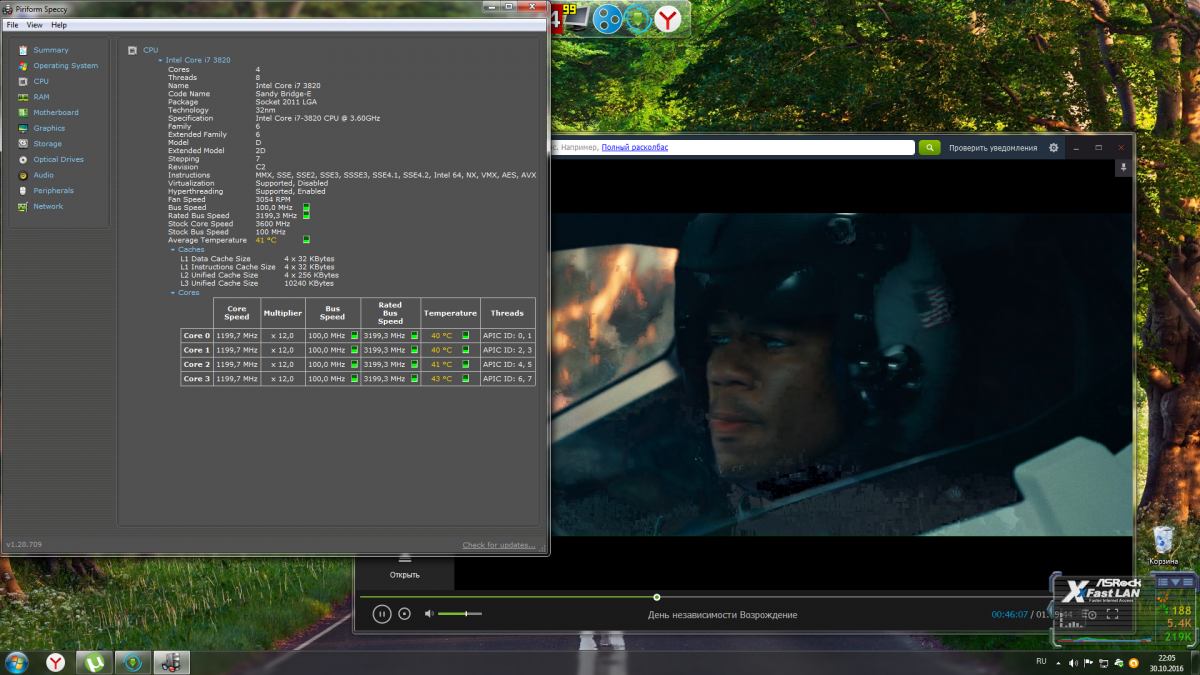Pause the movie playback
This screenshot has height=675, width=1200.
pyautogui.click(x=381, y=614)
